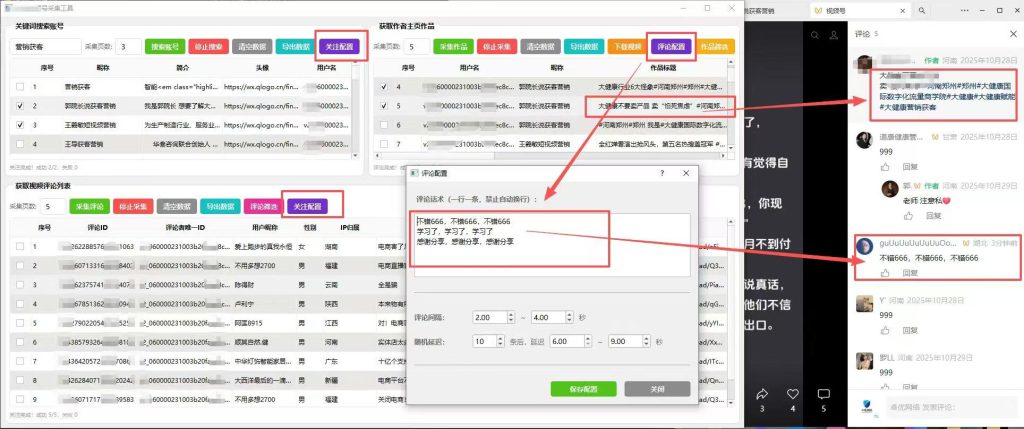The width and height of the screenshot is (1024, 429).
Task: Click the account list vertical scrollbar
Action: [355, 111]
